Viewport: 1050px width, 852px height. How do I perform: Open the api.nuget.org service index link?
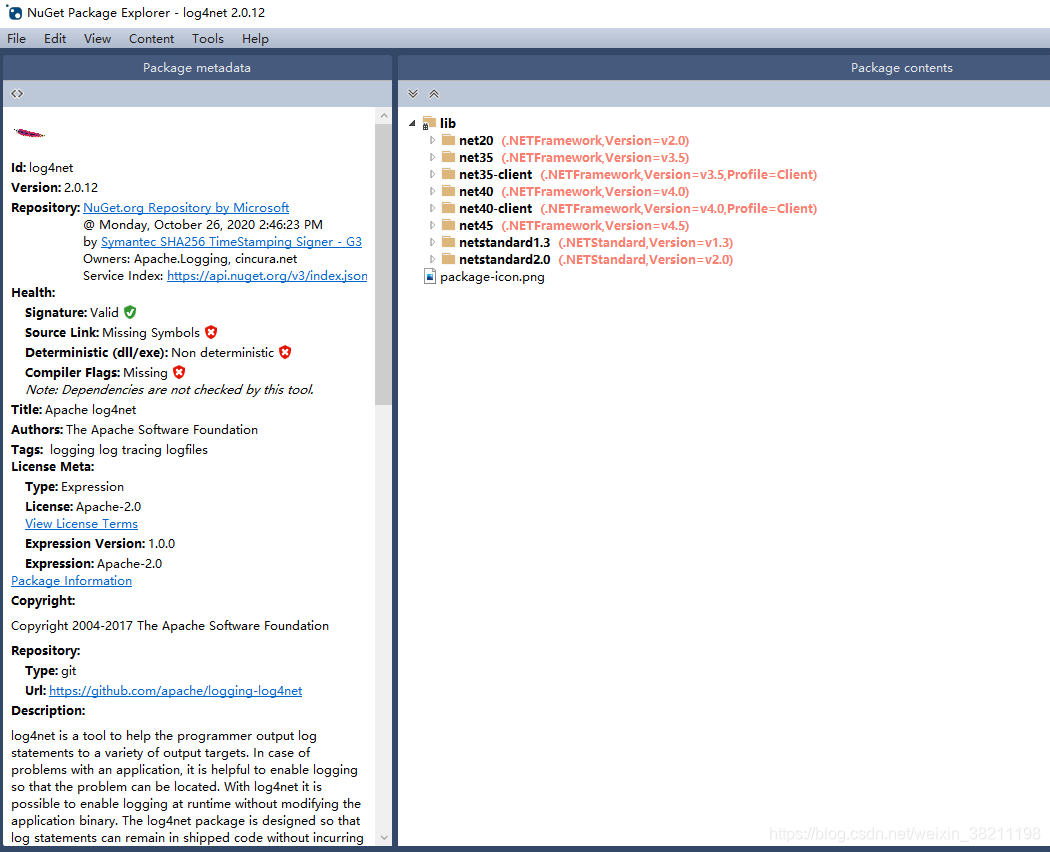click(267, 276)
